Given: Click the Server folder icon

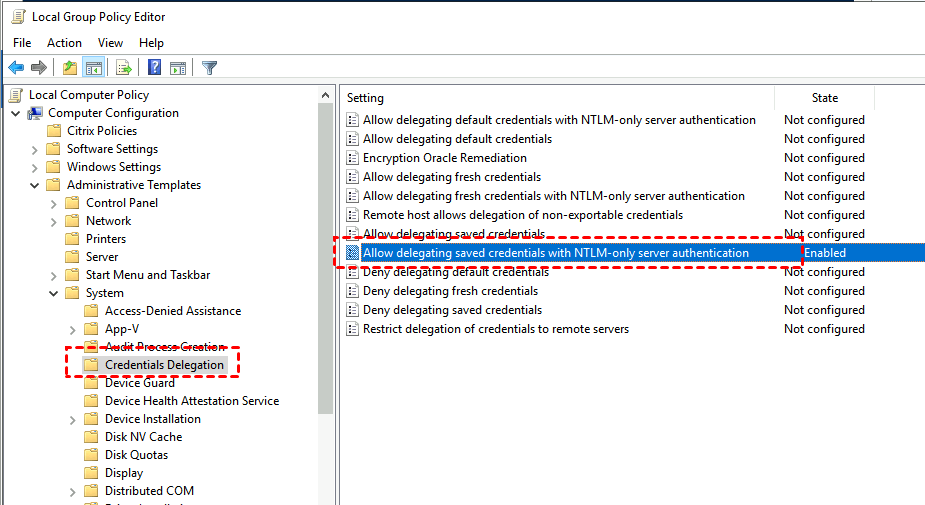Looking at the screenshot, I should pyautogui.click(x=73, y=257).
